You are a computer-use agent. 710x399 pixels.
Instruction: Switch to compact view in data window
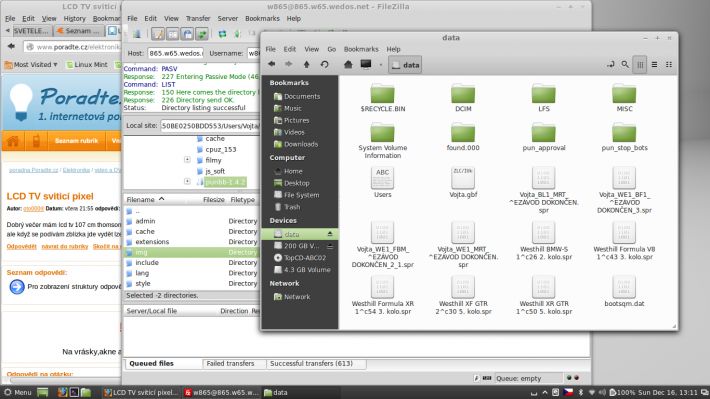tap(669, 65)
